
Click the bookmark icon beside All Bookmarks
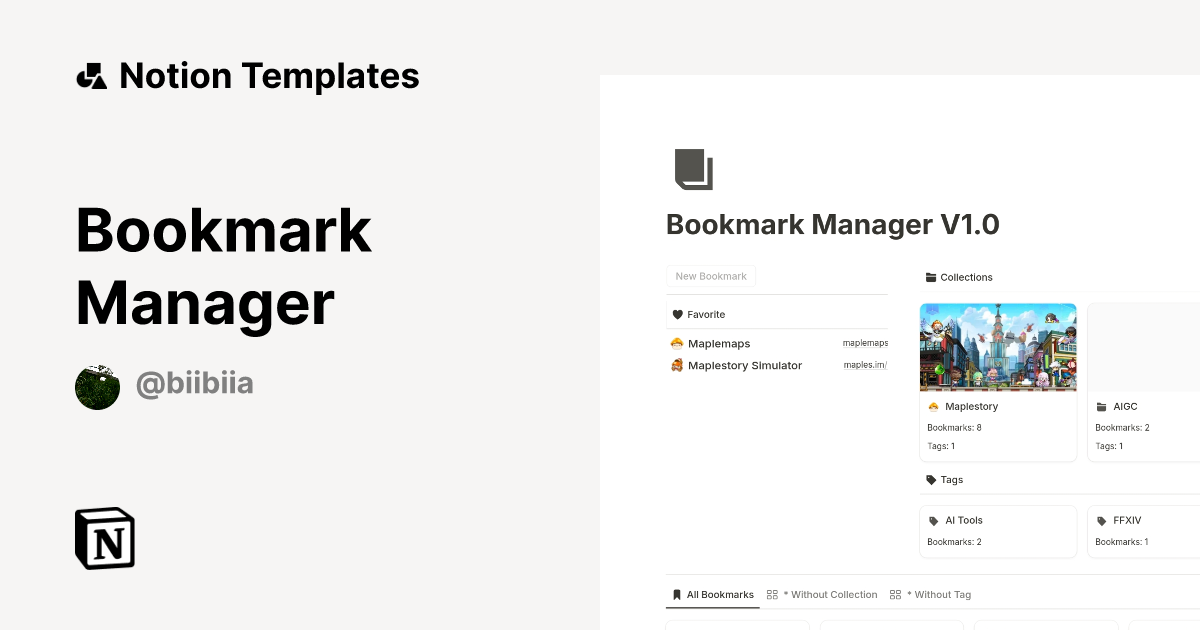(676, 594)
